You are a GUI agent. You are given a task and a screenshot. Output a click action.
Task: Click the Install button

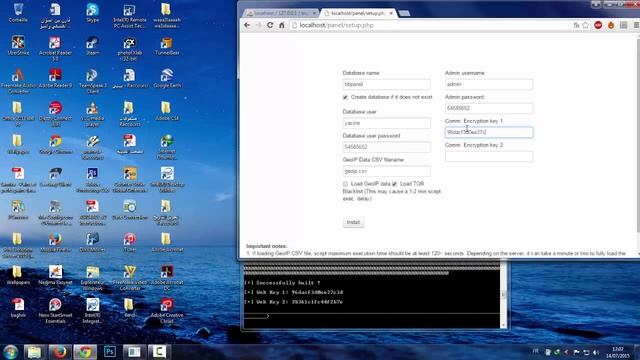(x=353, y=222)
